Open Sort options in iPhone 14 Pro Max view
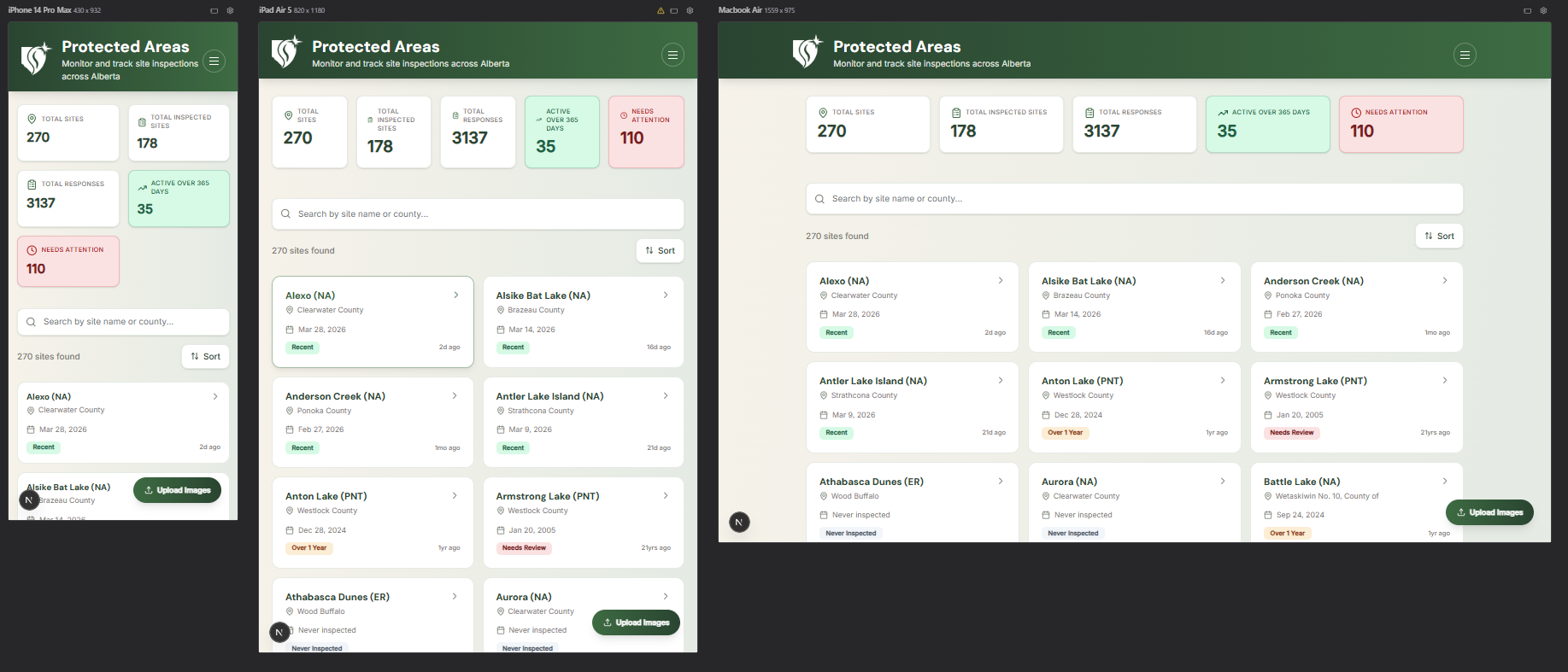 coord(205,357)
